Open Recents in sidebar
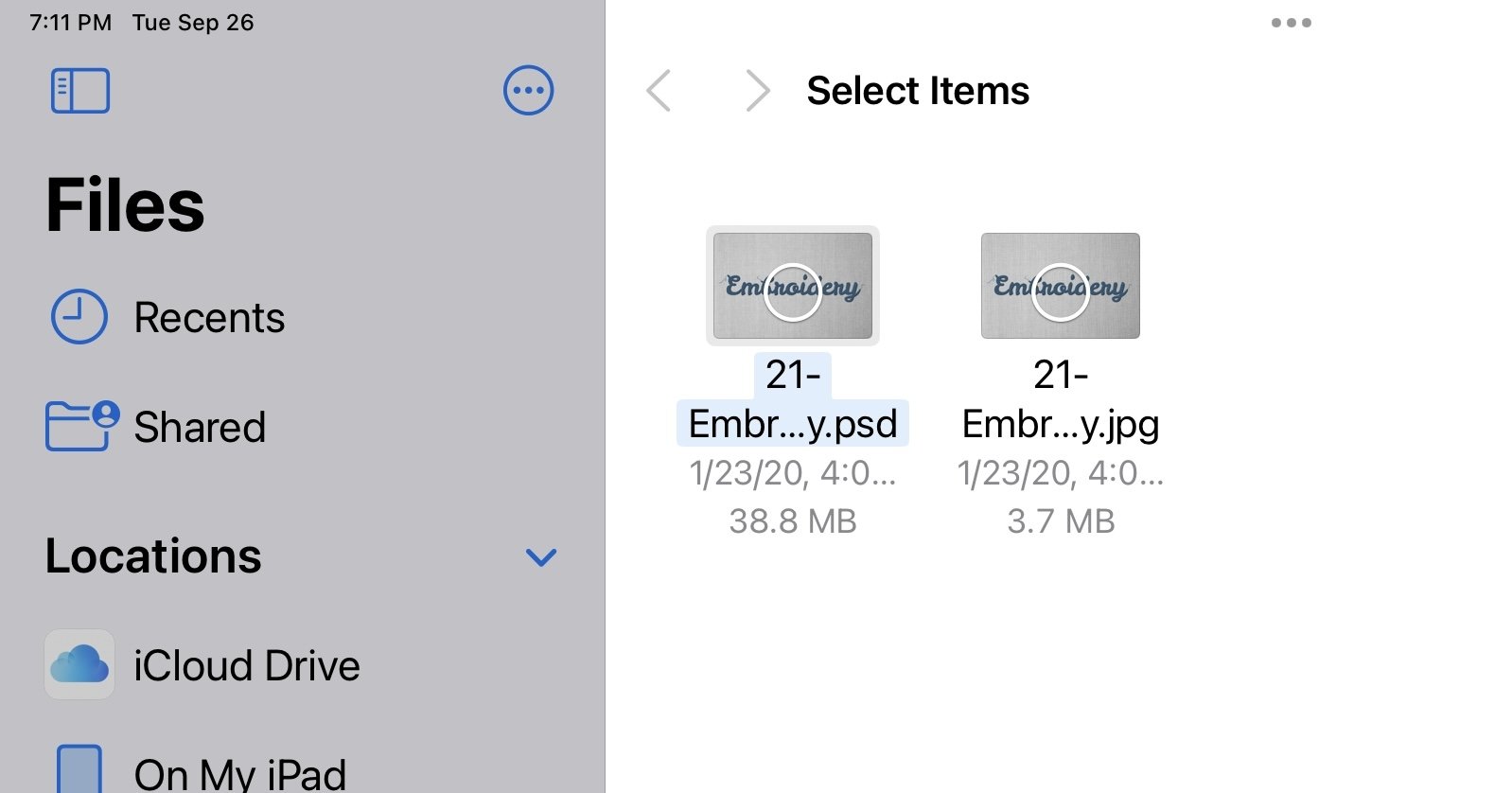1512x793 pixels. click(x=209, y=317)
